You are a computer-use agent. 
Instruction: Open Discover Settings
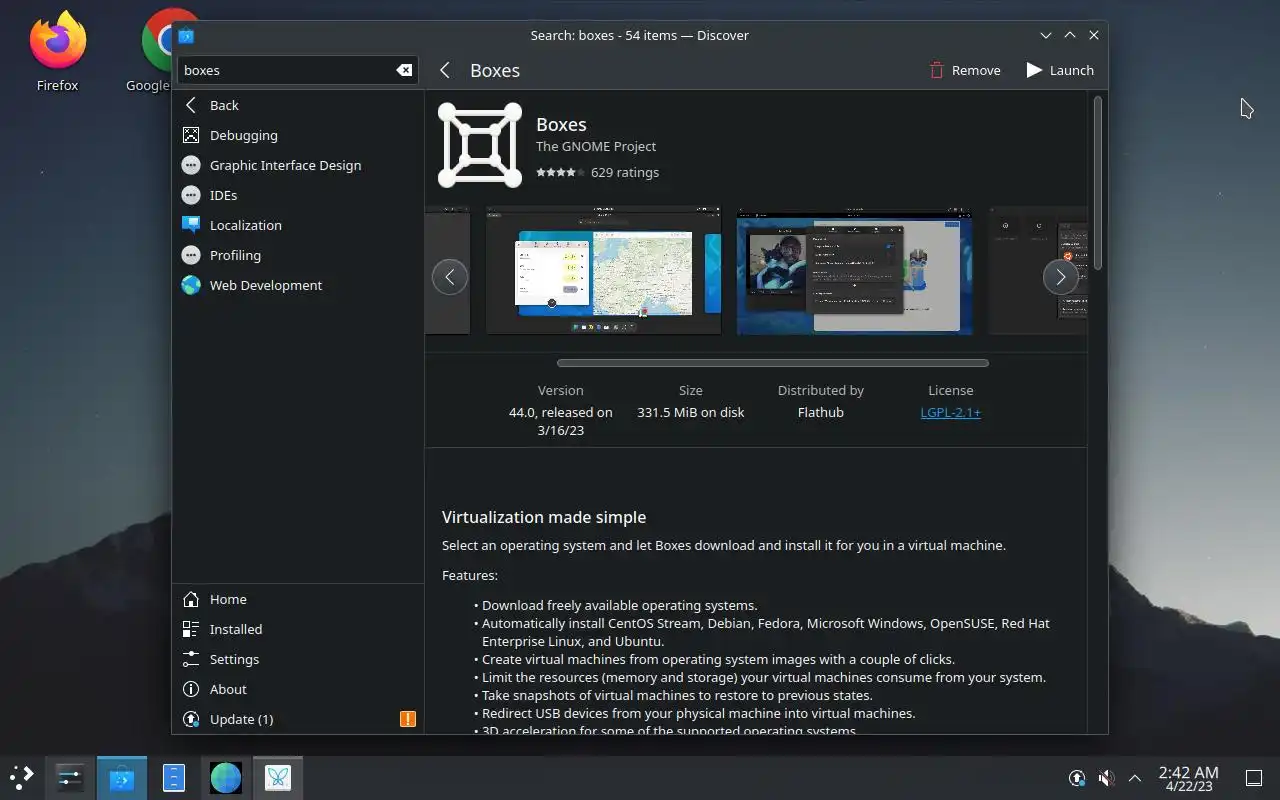298,659
